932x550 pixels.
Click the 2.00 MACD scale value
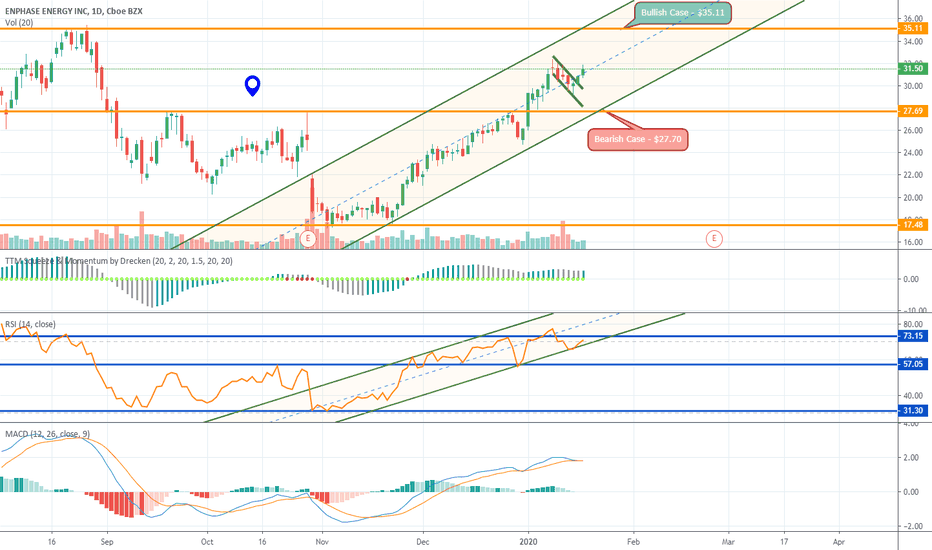click(911, 458)
